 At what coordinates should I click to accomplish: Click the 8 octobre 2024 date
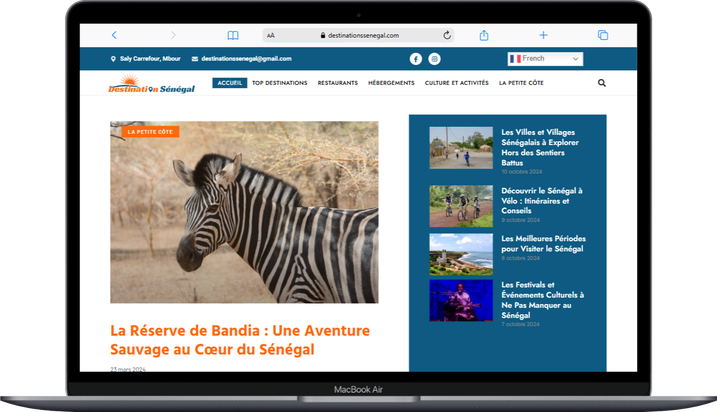point(520,258)
